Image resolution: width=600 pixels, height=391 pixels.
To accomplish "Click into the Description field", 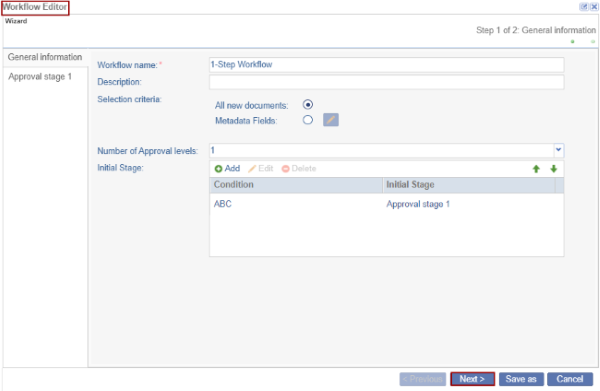I will tap(386, 82).
